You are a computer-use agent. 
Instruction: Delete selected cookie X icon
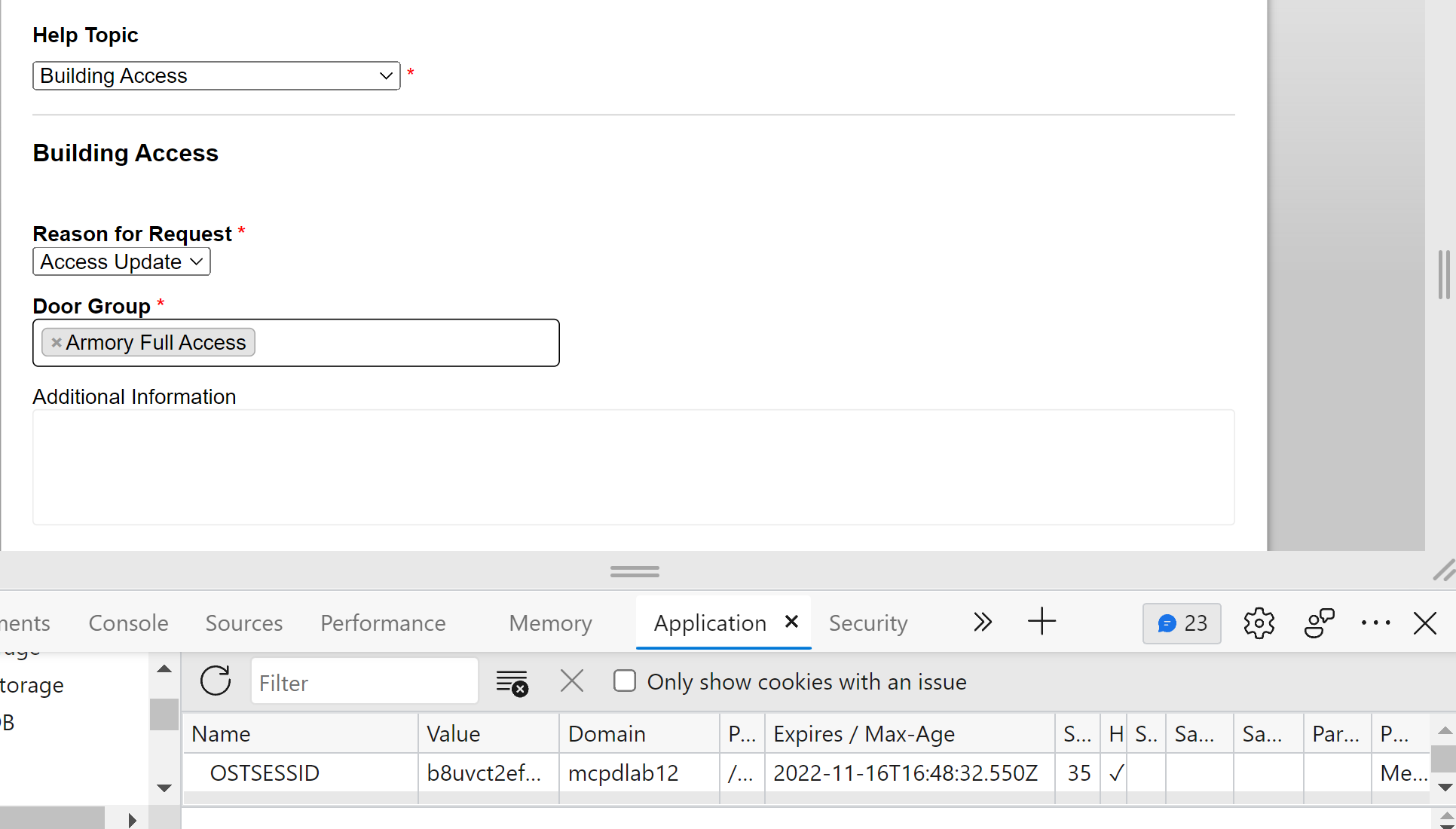tap(572, 681)
